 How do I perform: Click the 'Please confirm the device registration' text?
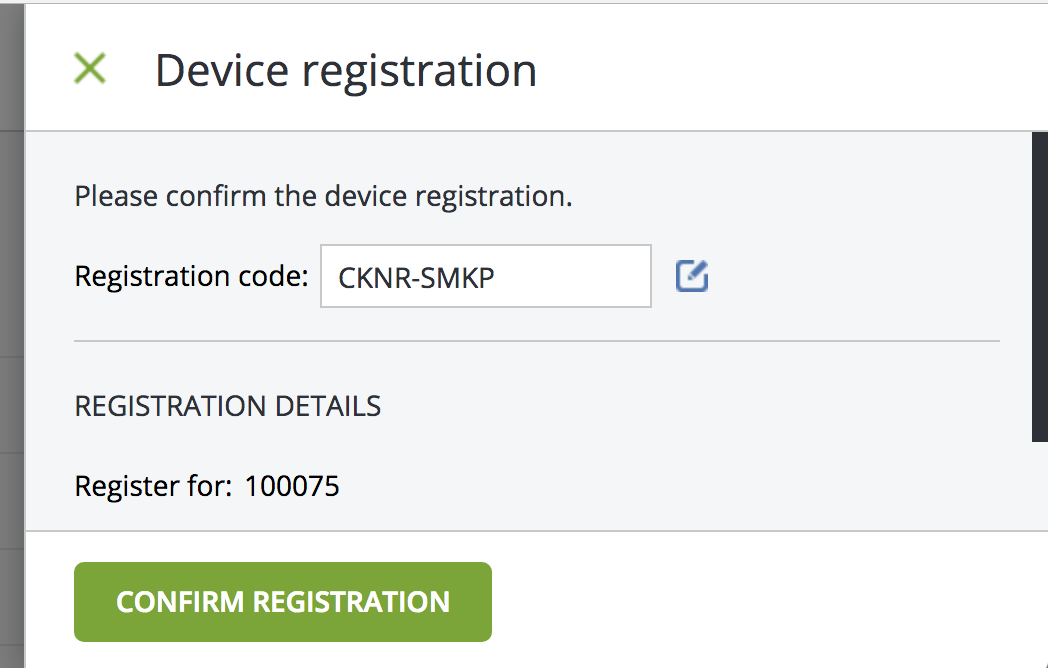click(x=323, y=197)
